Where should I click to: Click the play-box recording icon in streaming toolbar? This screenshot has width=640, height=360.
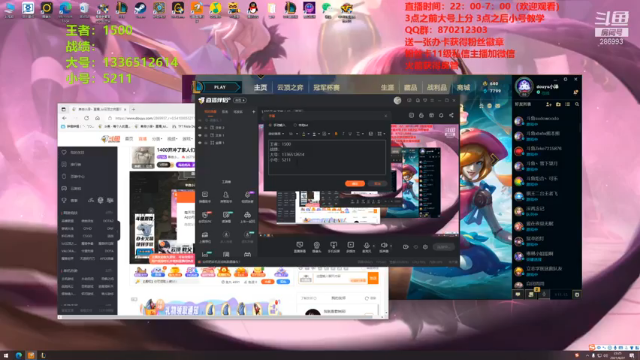[351, 245]
